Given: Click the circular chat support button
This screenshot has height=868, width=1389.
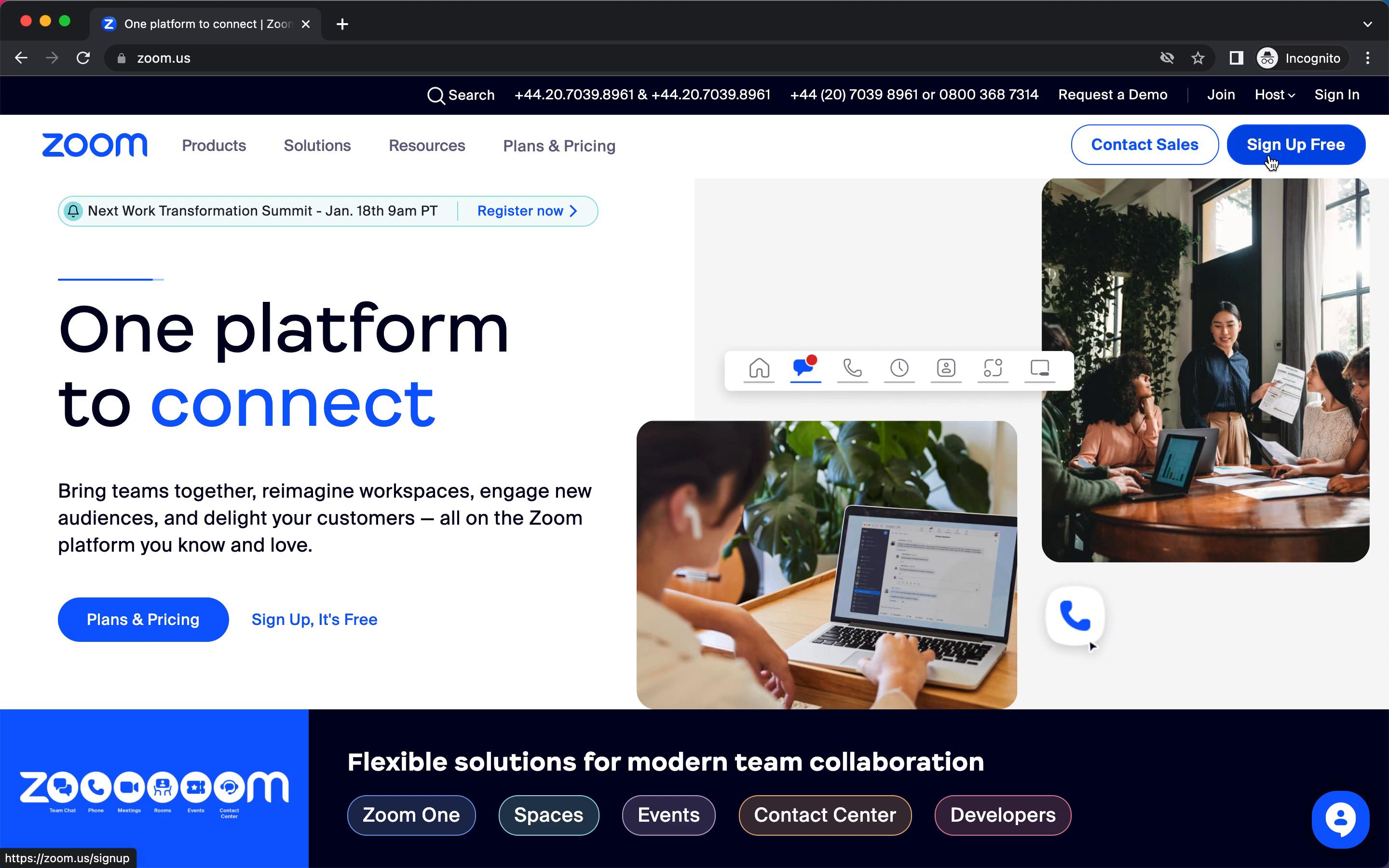Looking at the screenshot, I should 1341,820.
